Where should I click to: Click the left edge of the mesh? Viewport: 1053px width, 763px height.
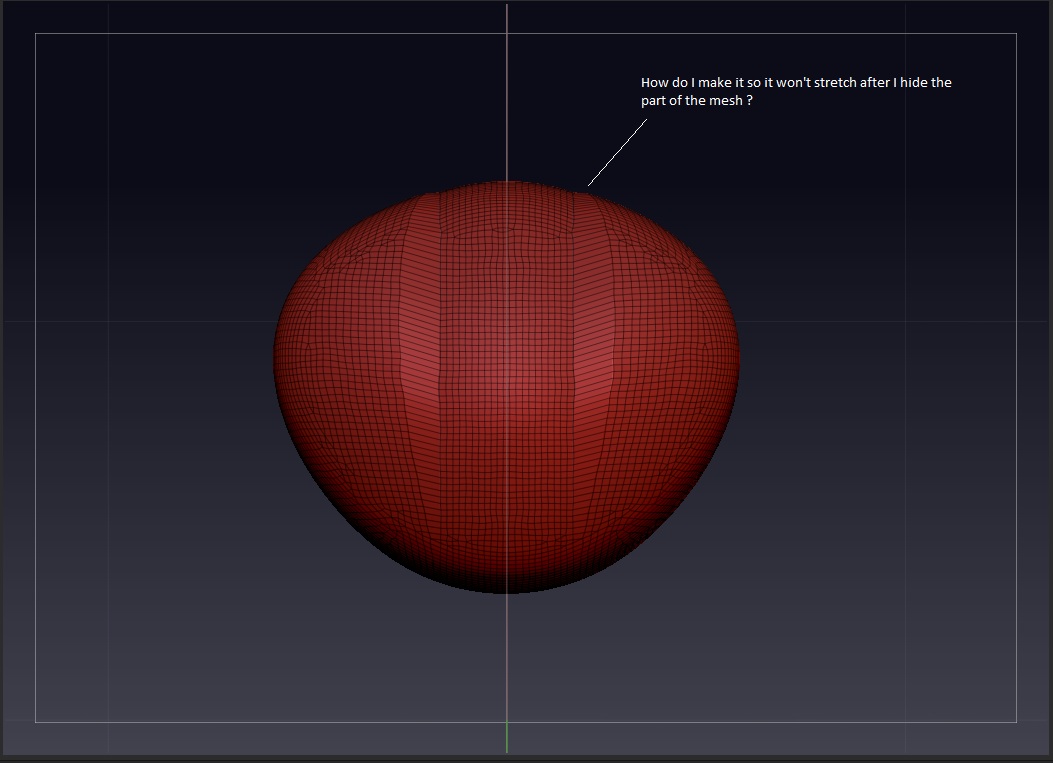[273, 370]
